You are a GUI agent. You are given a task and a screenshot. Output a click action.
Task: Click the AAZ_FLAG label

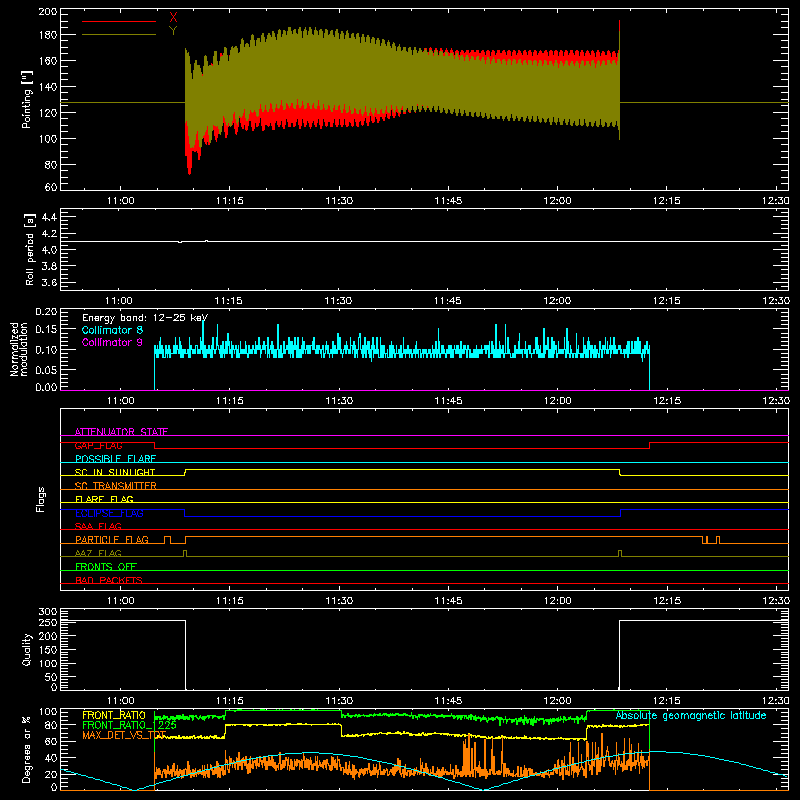[98, 553]
